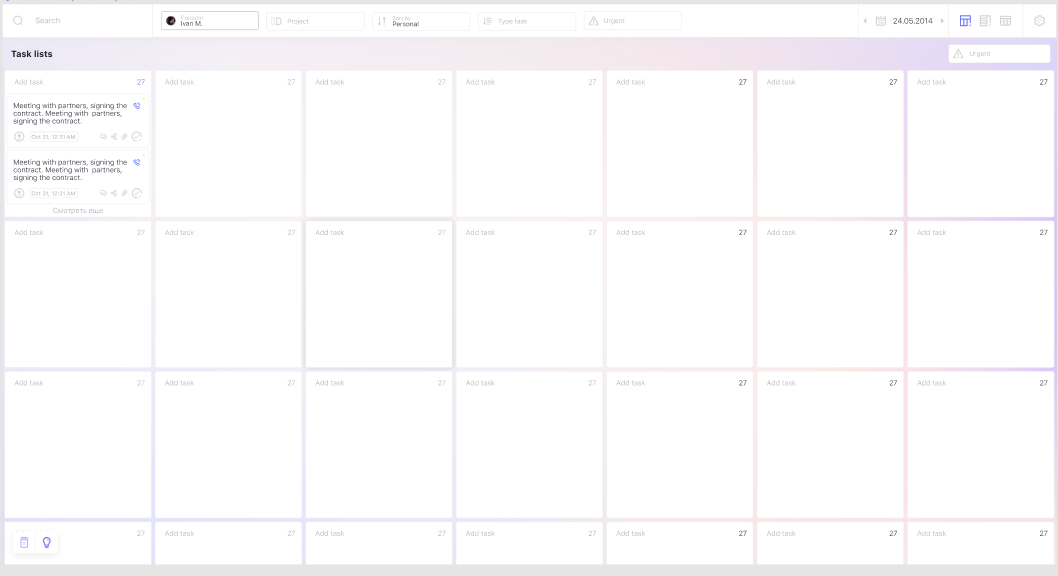Click the magnifier search icon
The width and height of the screenshot is (1058, 576).
tap(18, 21)
